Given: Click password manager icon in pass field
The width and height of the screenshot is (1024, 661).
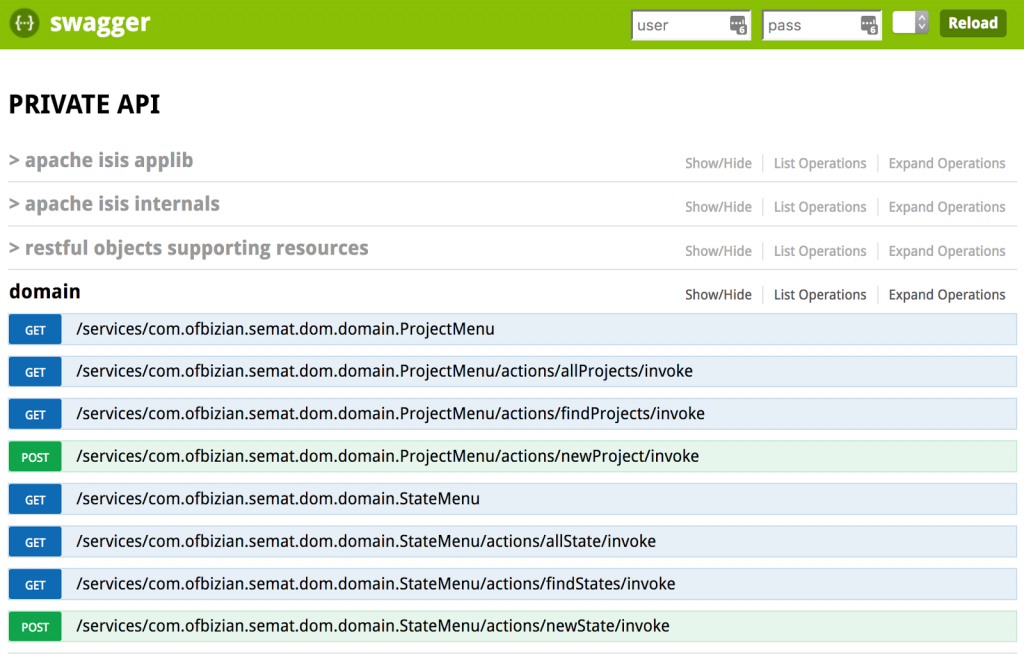Looking at the screenshot, I should [x=869, y=25].
